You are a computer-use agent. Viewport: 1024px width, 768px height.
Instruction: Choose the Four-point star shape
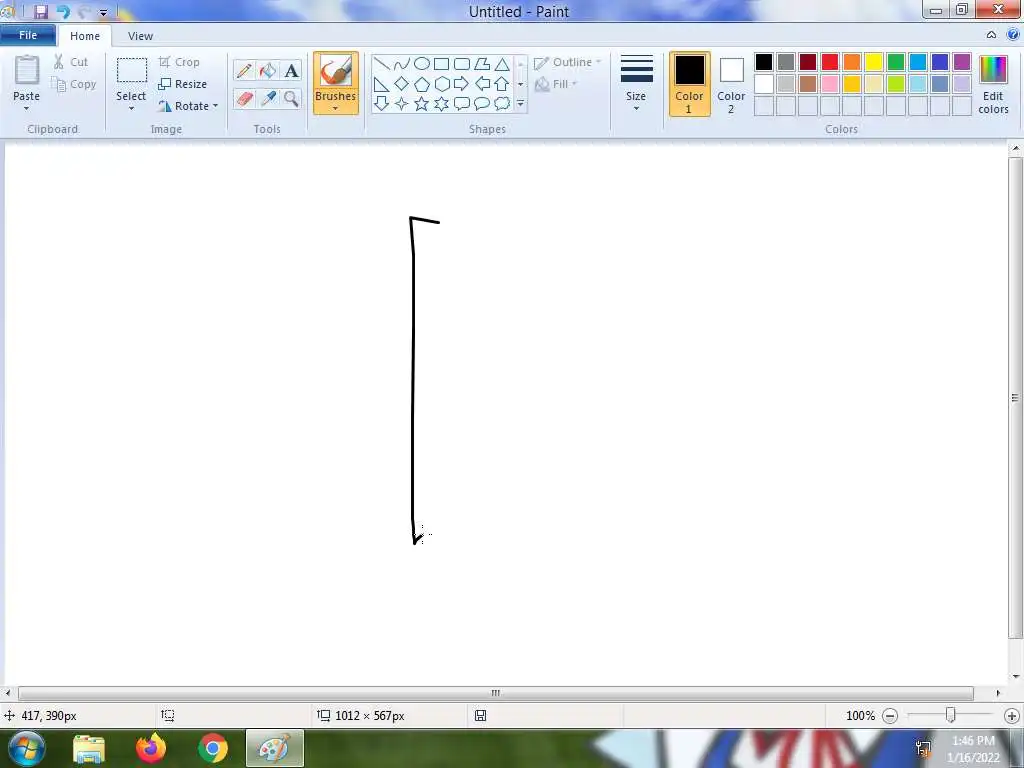[x=402, y=103]
